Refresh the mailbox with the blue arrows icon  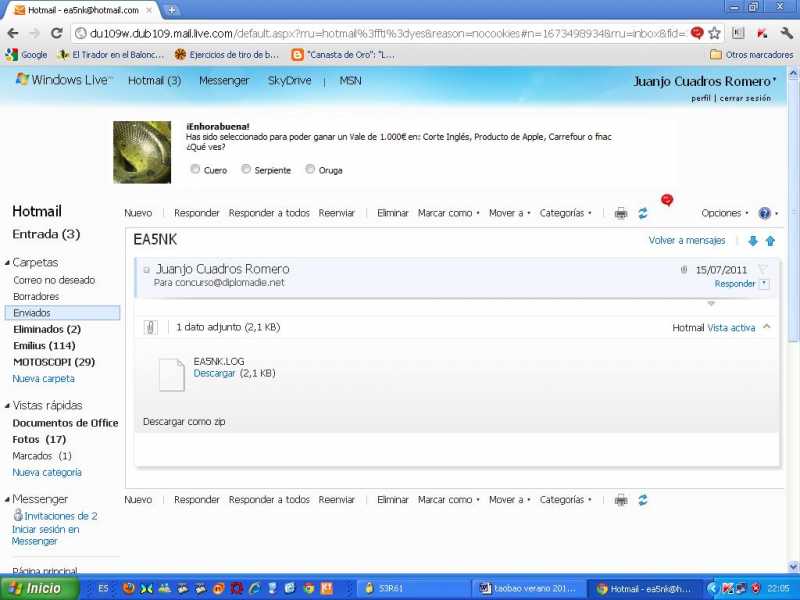(643, 213)
